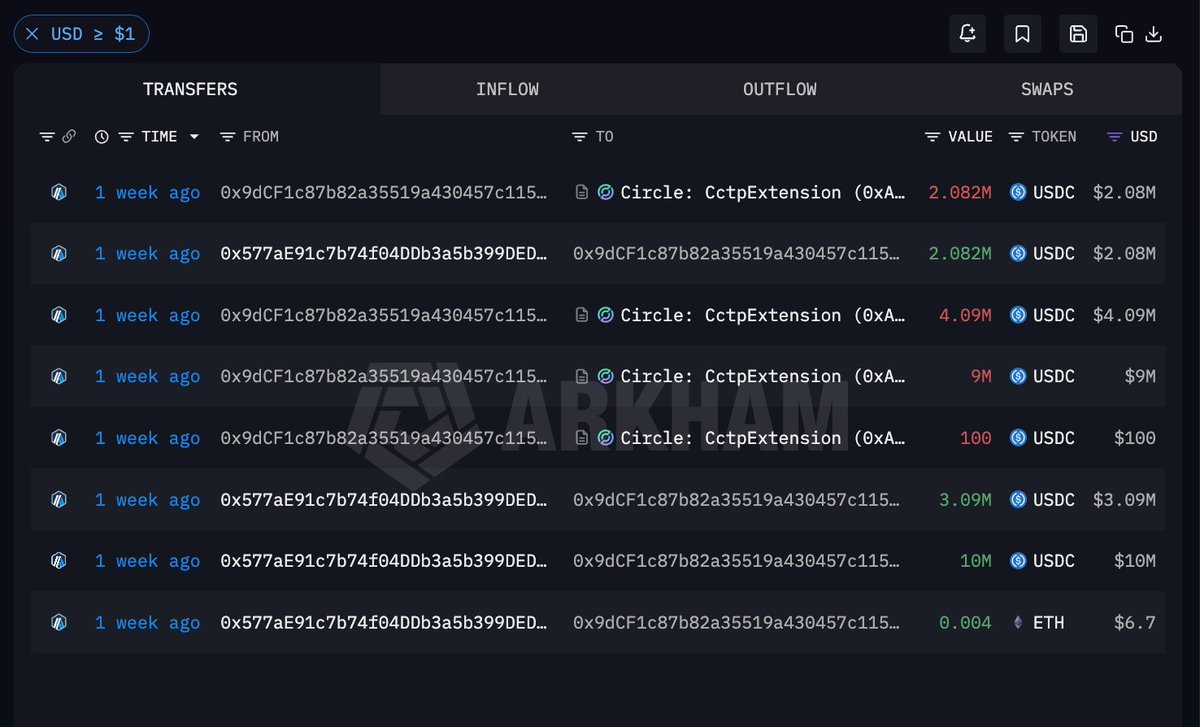
Task: Open FROM address 0x577aE91c in $3.09M row
Action: 383,499
